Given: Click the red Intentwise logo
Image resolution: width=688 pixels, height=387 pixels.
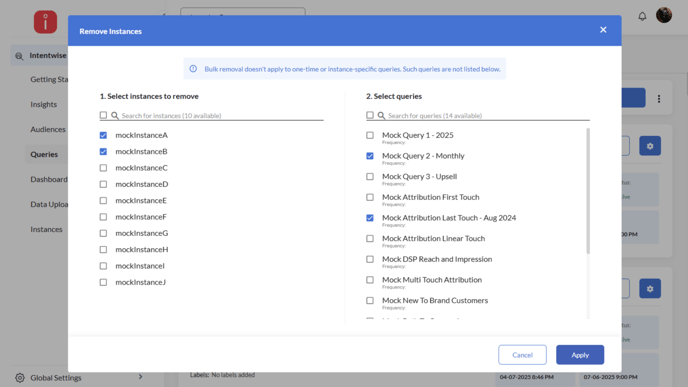Looking at the screenshot, I should pos(45,22).
